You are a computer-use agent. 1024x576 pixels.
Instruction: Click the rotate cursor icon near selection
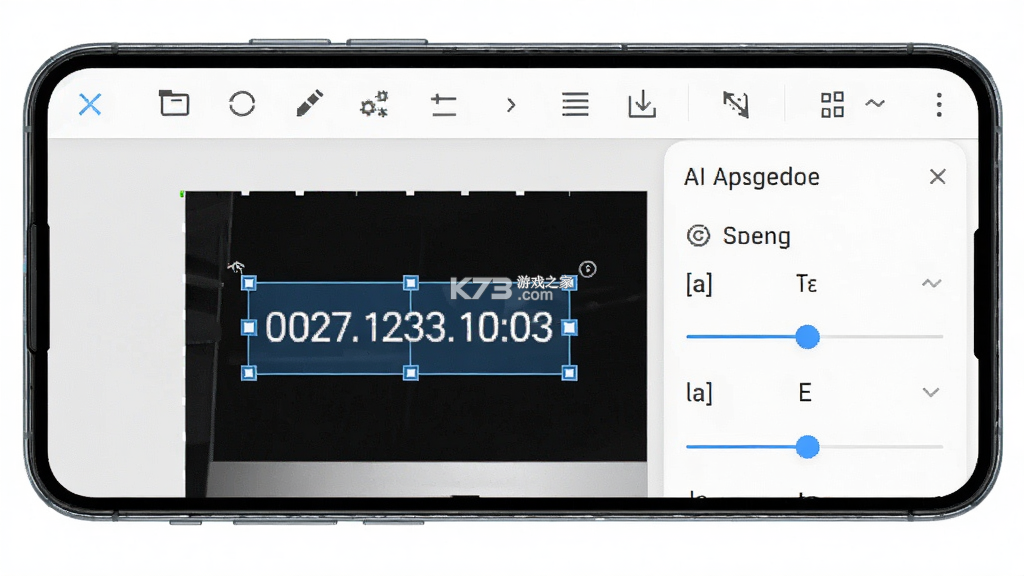coord(235,266)
